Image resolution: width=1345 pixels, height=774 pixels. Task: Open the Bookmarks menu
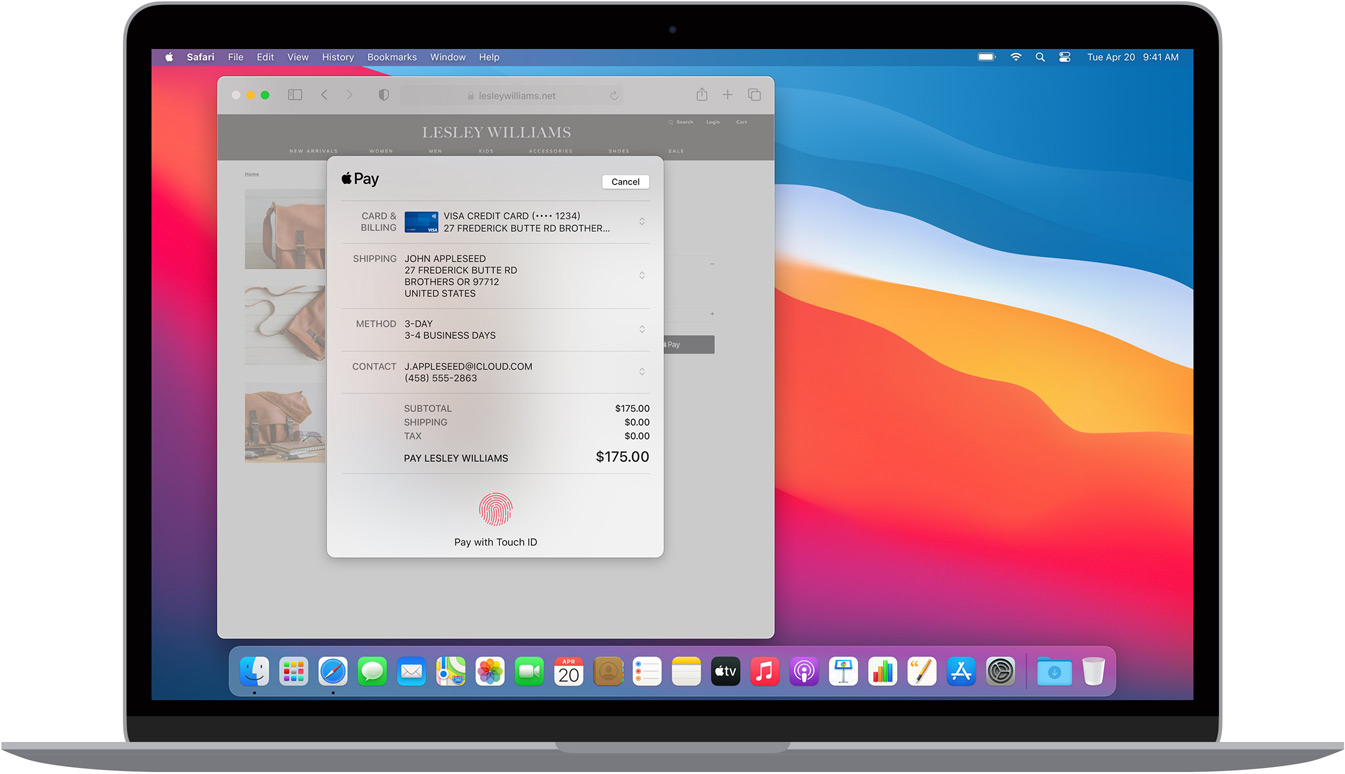392,57
